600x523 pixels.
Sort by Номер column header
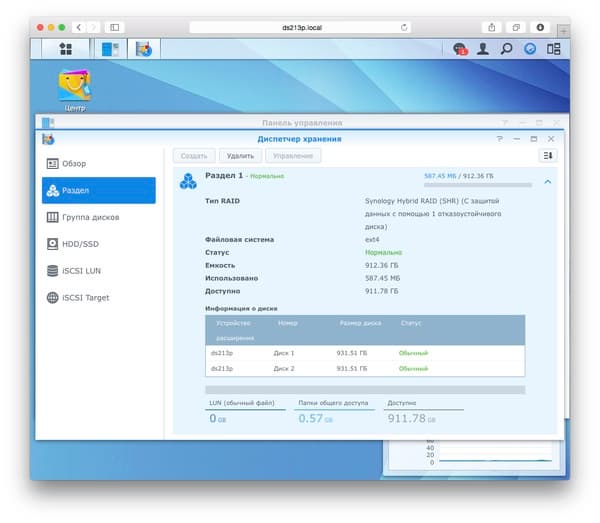[x=288, y=323]
